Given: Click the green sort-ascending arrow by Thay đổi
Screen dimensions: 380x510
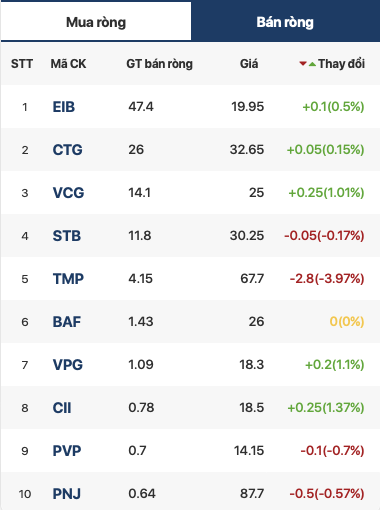Looking at the screenshot, I should point(312,64).
